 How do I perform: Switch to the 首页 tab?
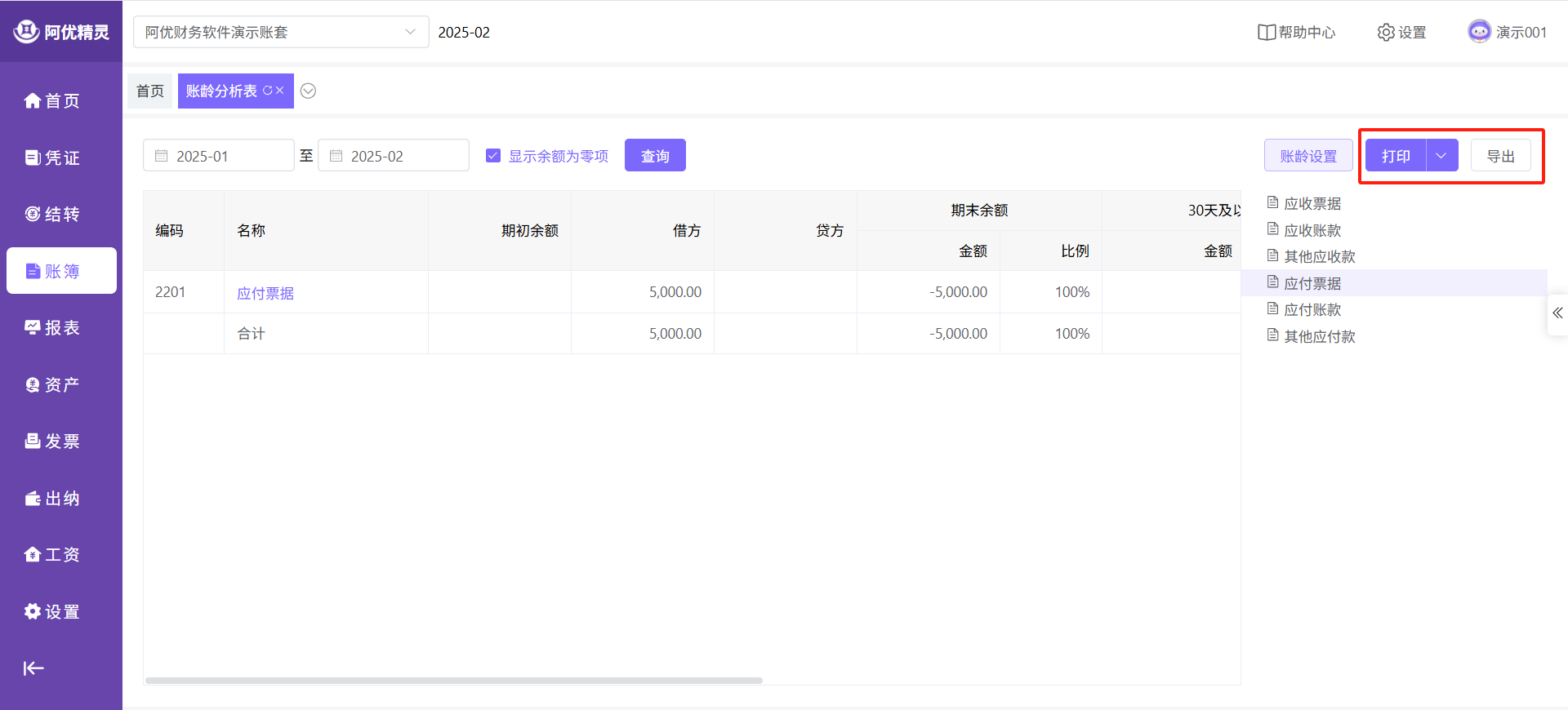pos(150,91)
